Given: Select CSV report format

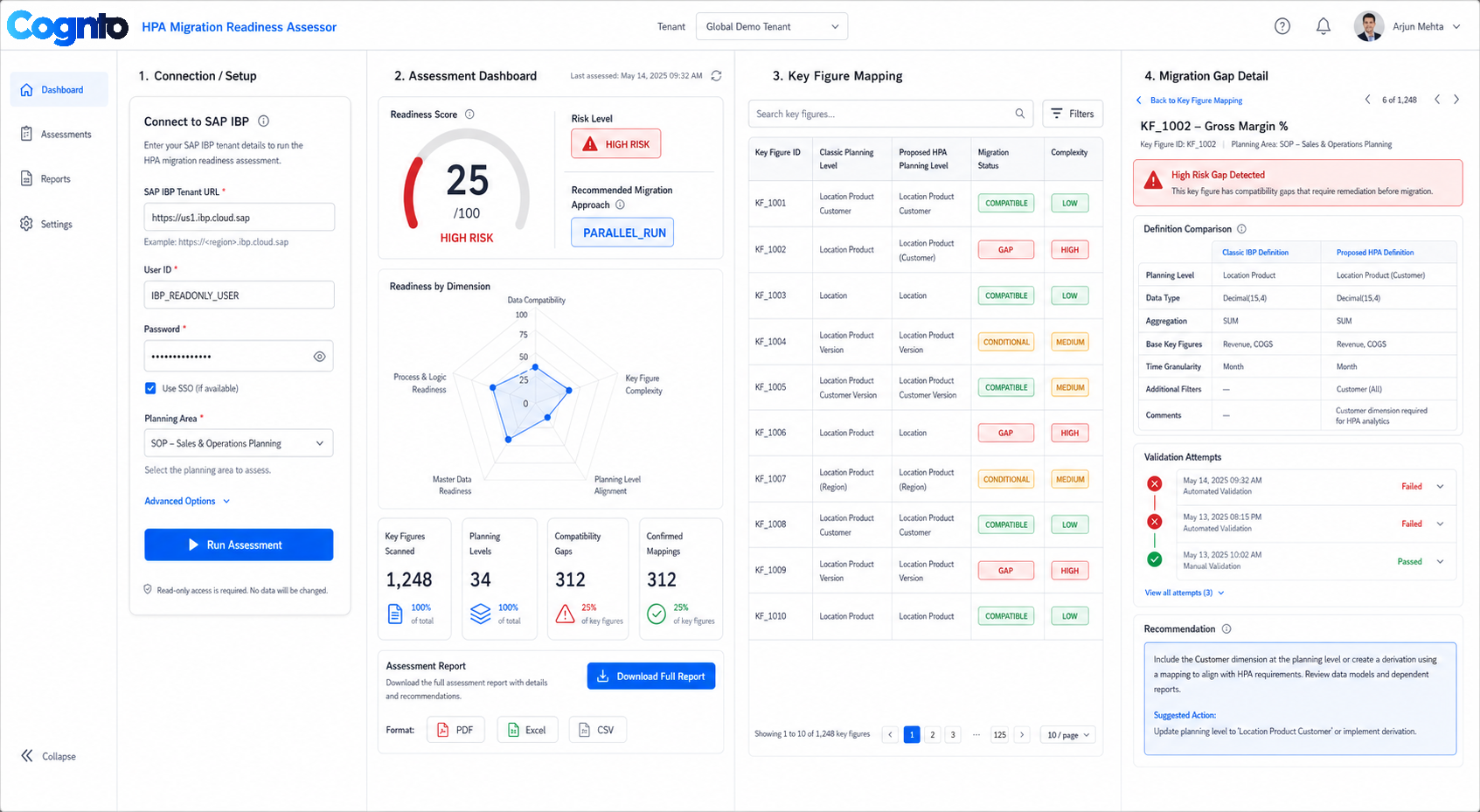Looking at the screenshot, I should coord(597,730).
